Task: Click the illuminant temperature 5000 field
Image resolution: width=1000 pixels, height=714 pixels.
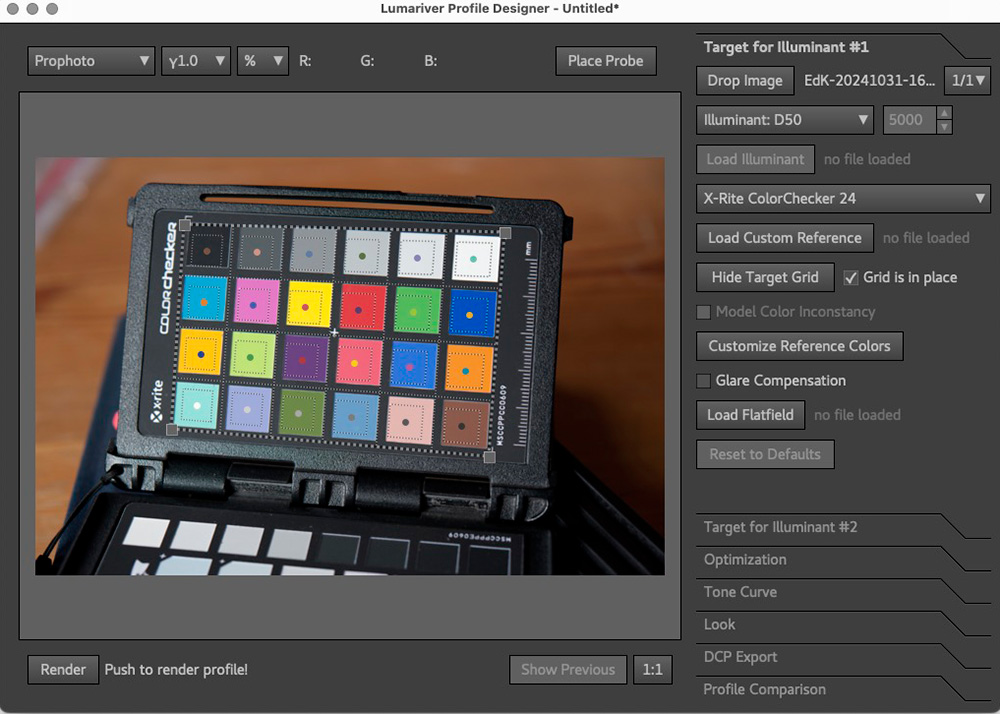Action: click(906, 120)
